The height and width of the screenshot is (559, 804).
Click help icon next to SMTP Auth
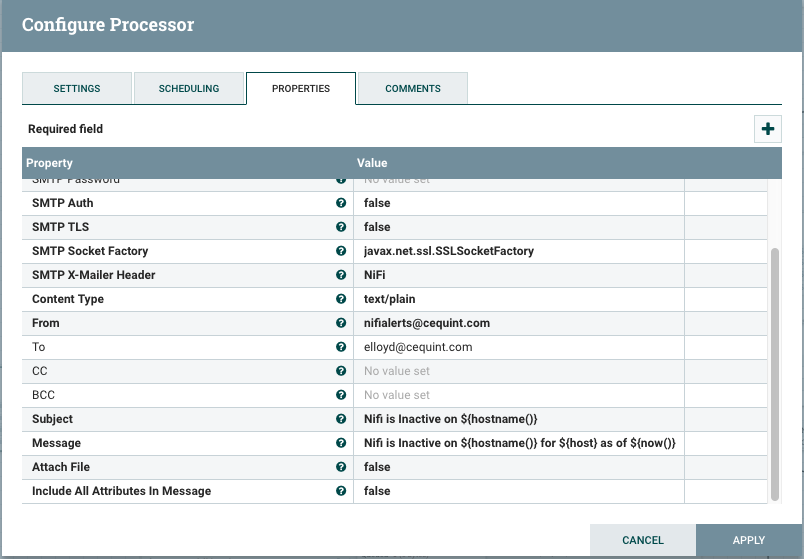[x=342, y=203]
